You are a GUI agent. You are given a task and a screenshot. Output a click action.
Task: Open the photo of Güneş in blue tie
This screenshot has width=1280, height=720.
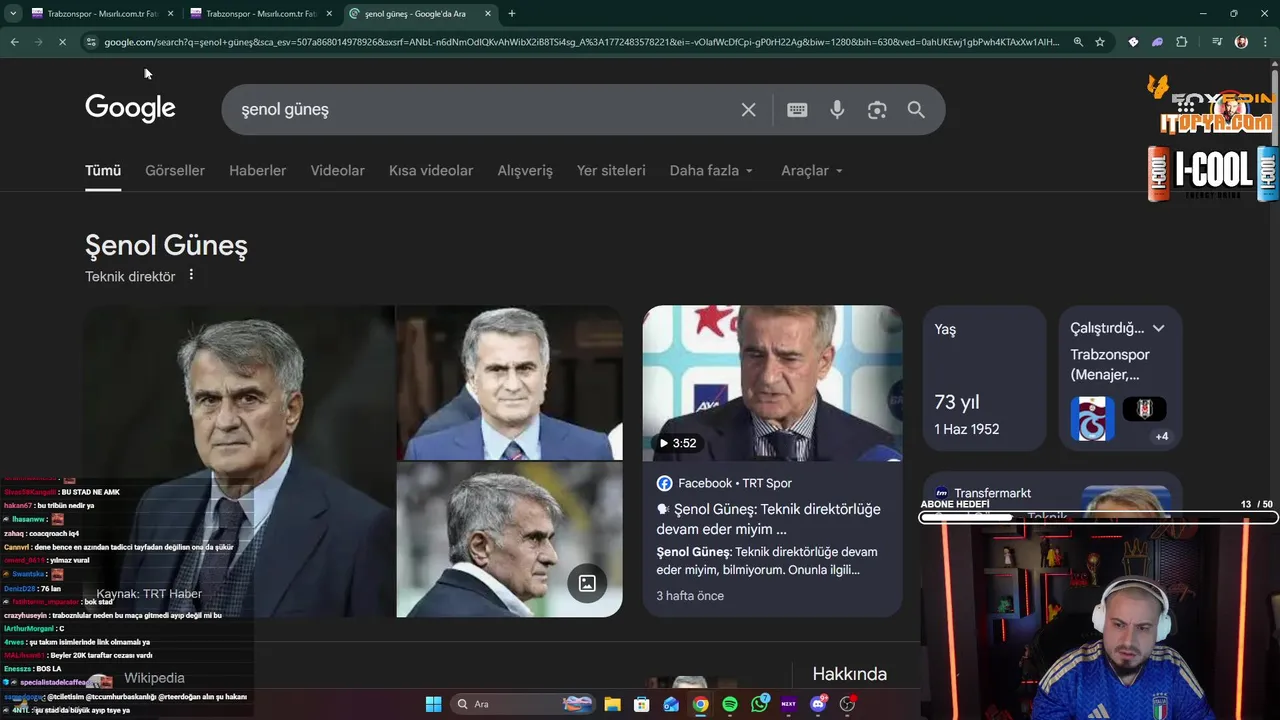pyautogui.click(x=509, y=382)
